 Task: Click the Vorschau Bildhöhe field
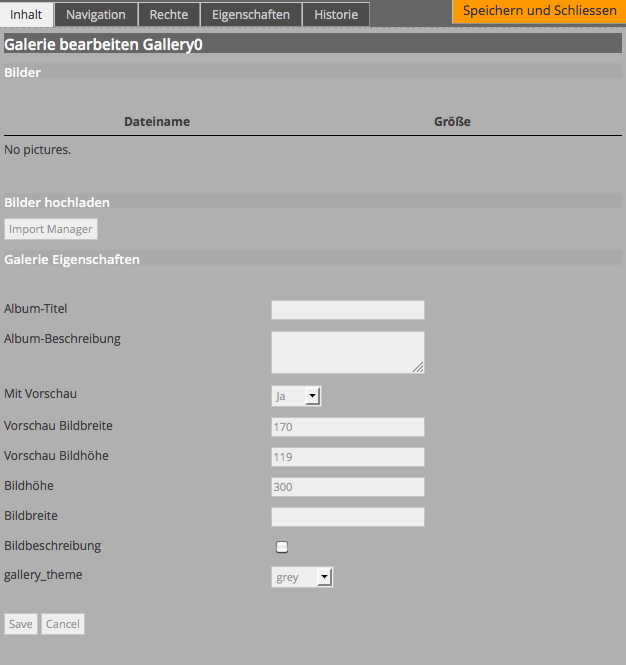(347, 457)
